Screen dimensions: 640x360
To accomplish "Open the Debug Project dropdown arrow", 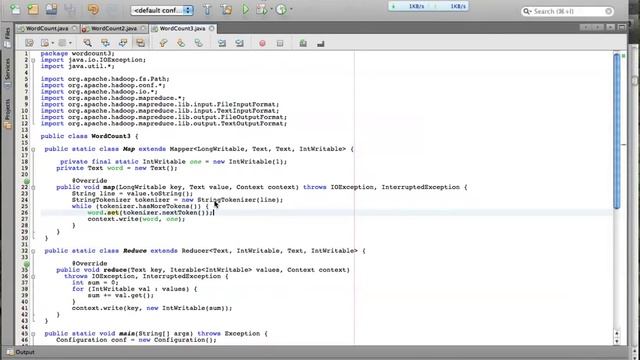I will pyautogui.click(x=271, y=9).
